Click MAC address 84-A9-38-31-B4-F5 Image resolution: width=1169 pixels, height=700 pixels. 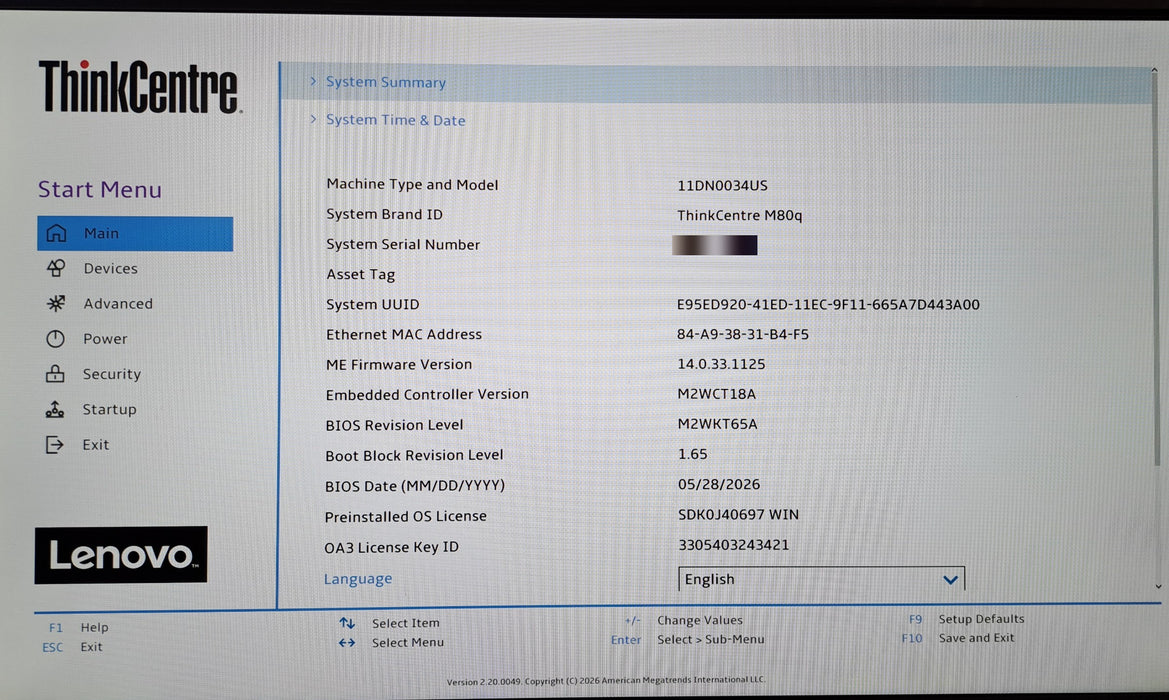point(743,334)
